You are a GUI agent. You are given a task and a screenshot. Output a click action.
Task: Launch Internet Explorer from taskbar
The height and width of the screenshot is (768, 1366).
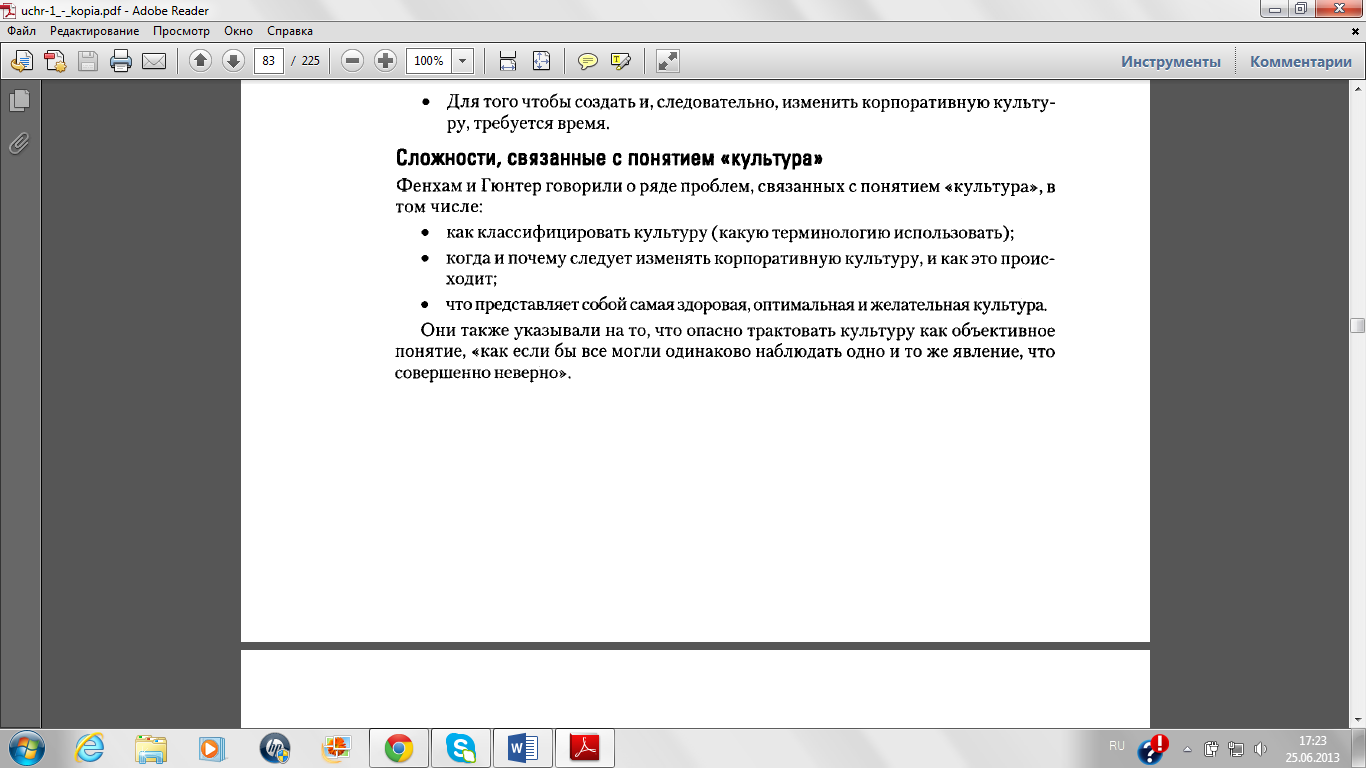click(89, 747)
